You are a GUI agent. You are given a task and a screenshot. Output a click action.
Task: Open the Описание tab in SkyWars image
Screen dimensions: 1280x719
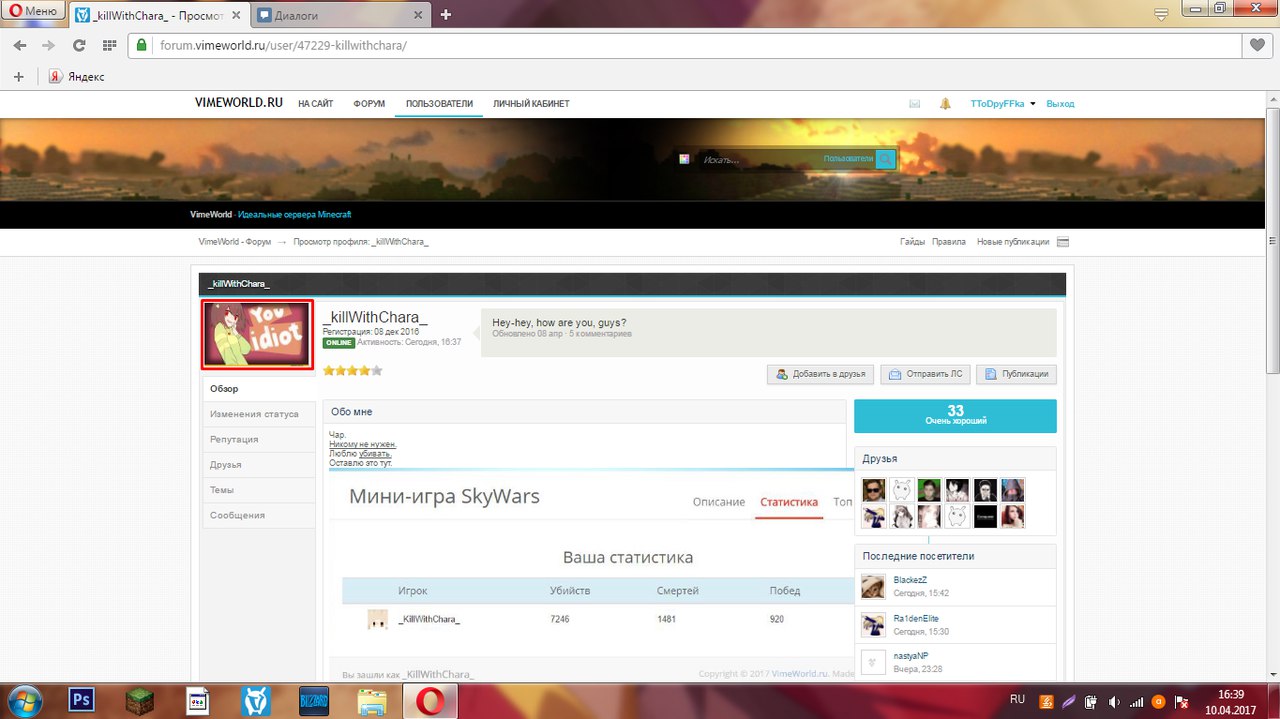[719, 502]
